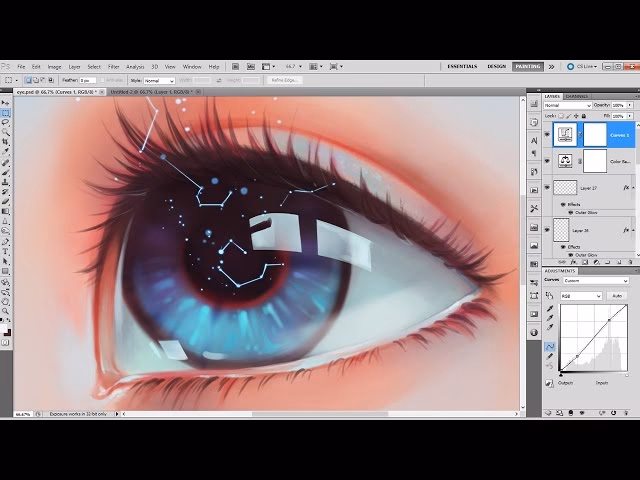640x480 pixels.
Task: Open the RGB channel dropdown in Curves
Action: pyautogui.click(x=581, y=296)
